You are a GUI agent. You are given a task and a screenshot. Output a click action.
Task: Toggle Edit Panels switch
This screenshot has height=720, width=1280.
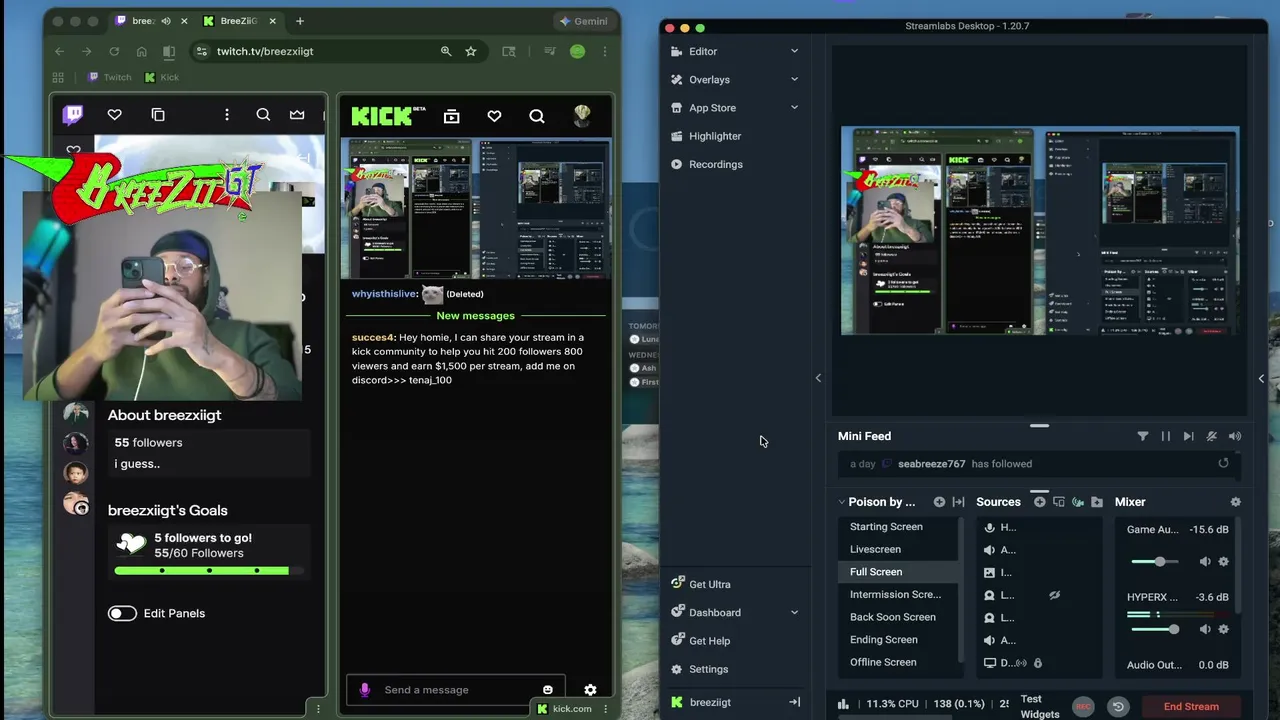[x=122, y=613]
